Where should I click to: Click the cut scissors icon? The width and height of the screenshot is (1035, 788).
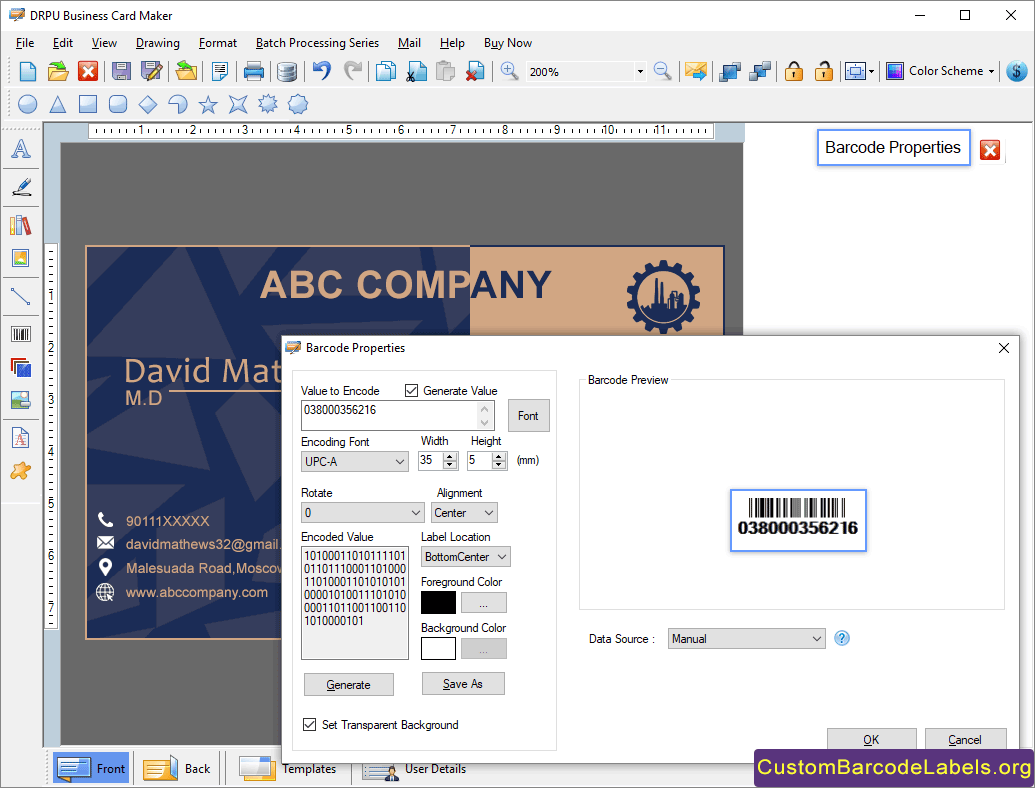click(x=416, y=71)
